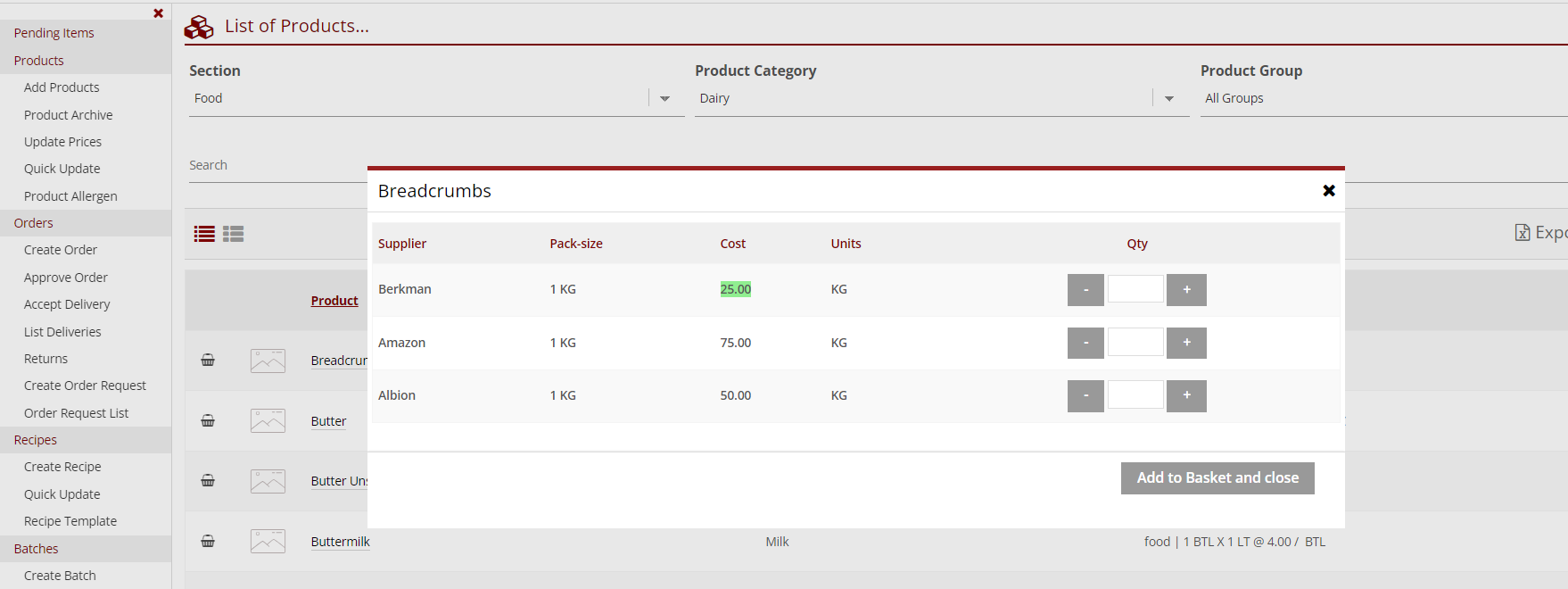Click the Berkman quantity input field
Viewport: 1568px width, 589px height.
click(x=1135, y=290)
